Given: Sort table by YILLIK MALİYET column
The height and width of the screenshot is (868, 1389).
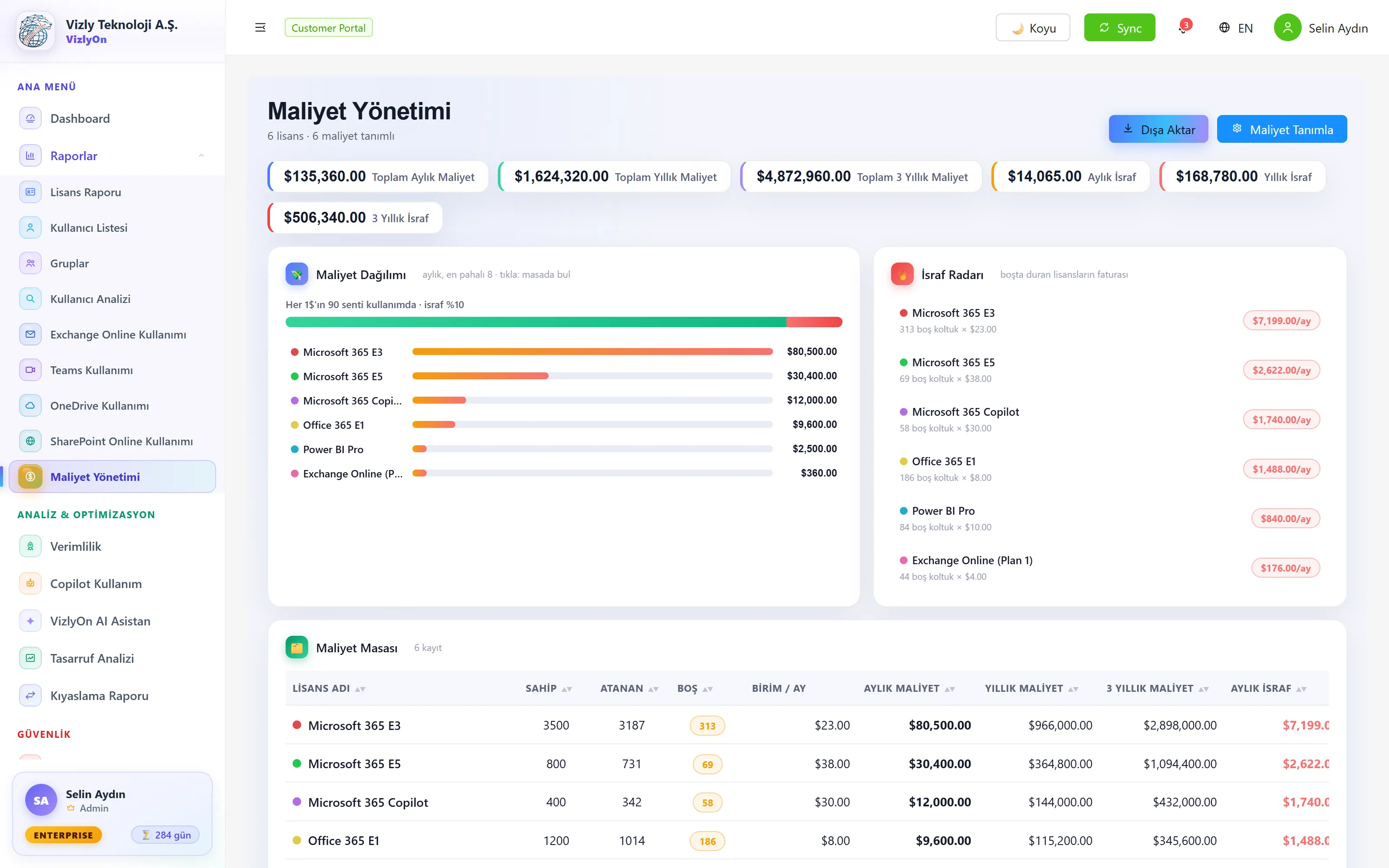Looking at the screenshot, I should click(1031, 688).
